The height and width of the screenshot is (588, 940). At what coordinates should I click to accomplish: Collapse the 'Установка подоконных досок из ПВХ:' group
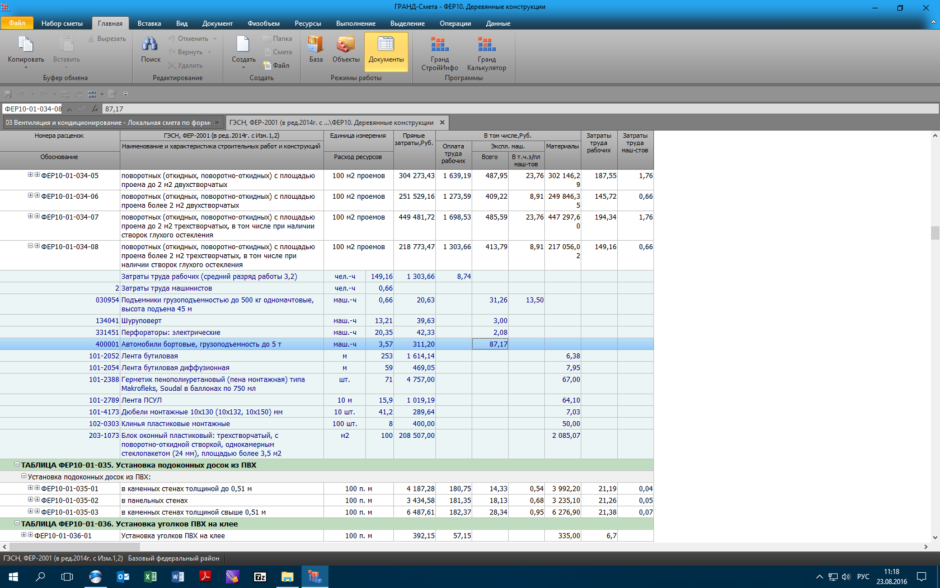[x=23, y=477]
